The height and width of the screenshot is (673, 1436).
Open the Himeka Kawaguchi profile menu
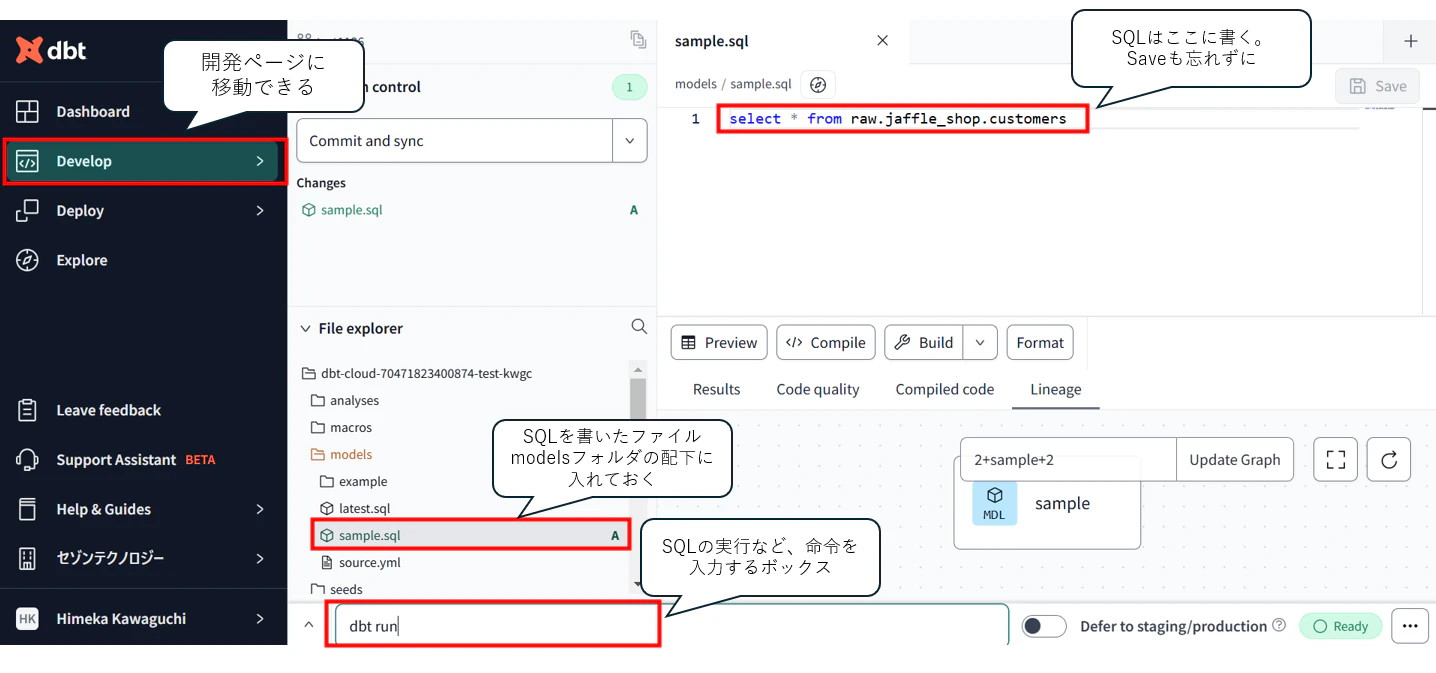[142, 619]
